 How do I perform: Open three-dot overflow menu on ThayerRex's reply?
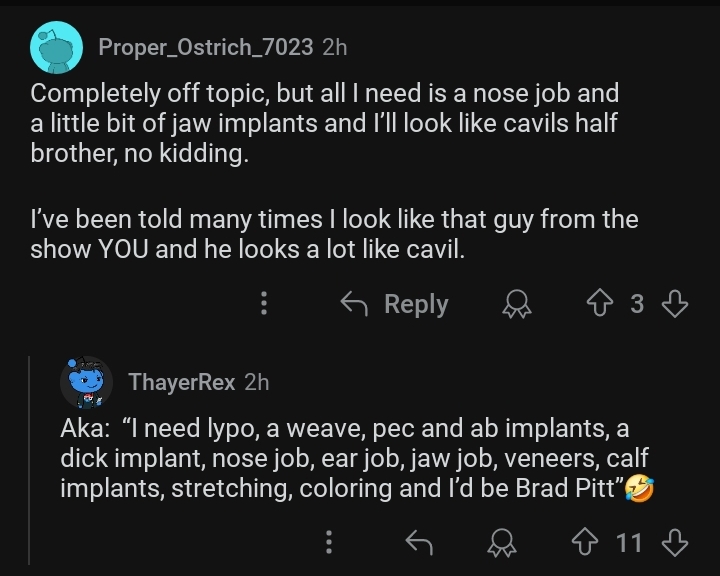pos(329,543)
